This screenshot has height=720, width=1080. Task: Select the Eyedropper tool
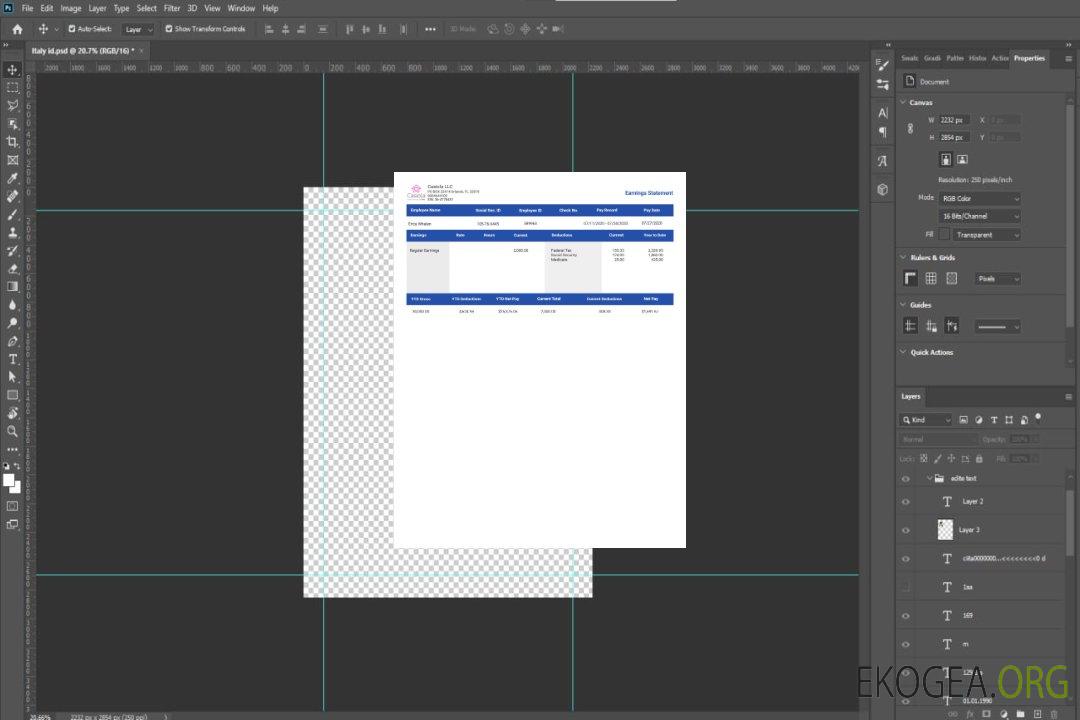[x=12, y=178]
